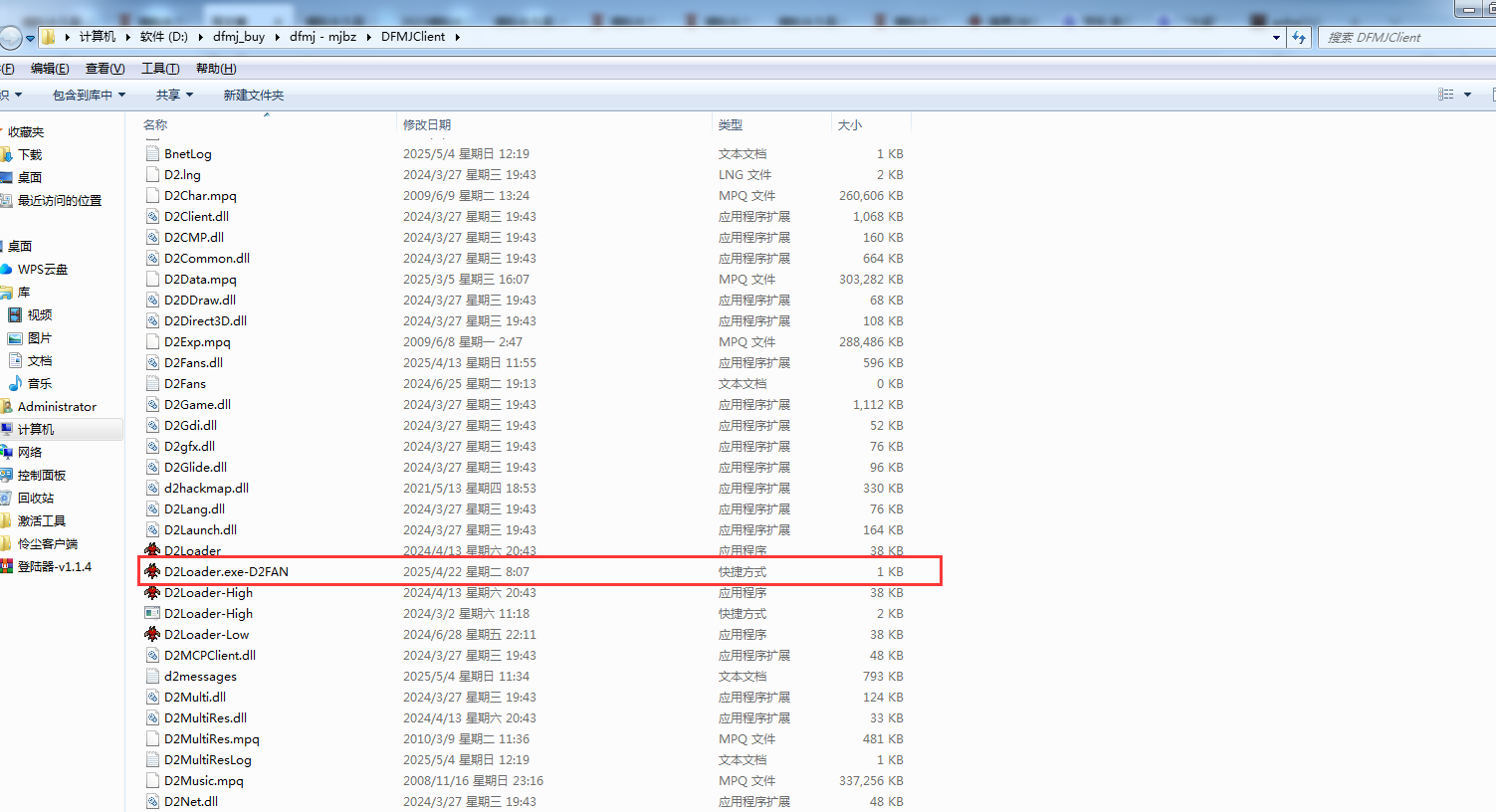This screenshot has width=1496, height=812.
Task: Open recent locations dropdown next to back button
Action: point(31,38)
